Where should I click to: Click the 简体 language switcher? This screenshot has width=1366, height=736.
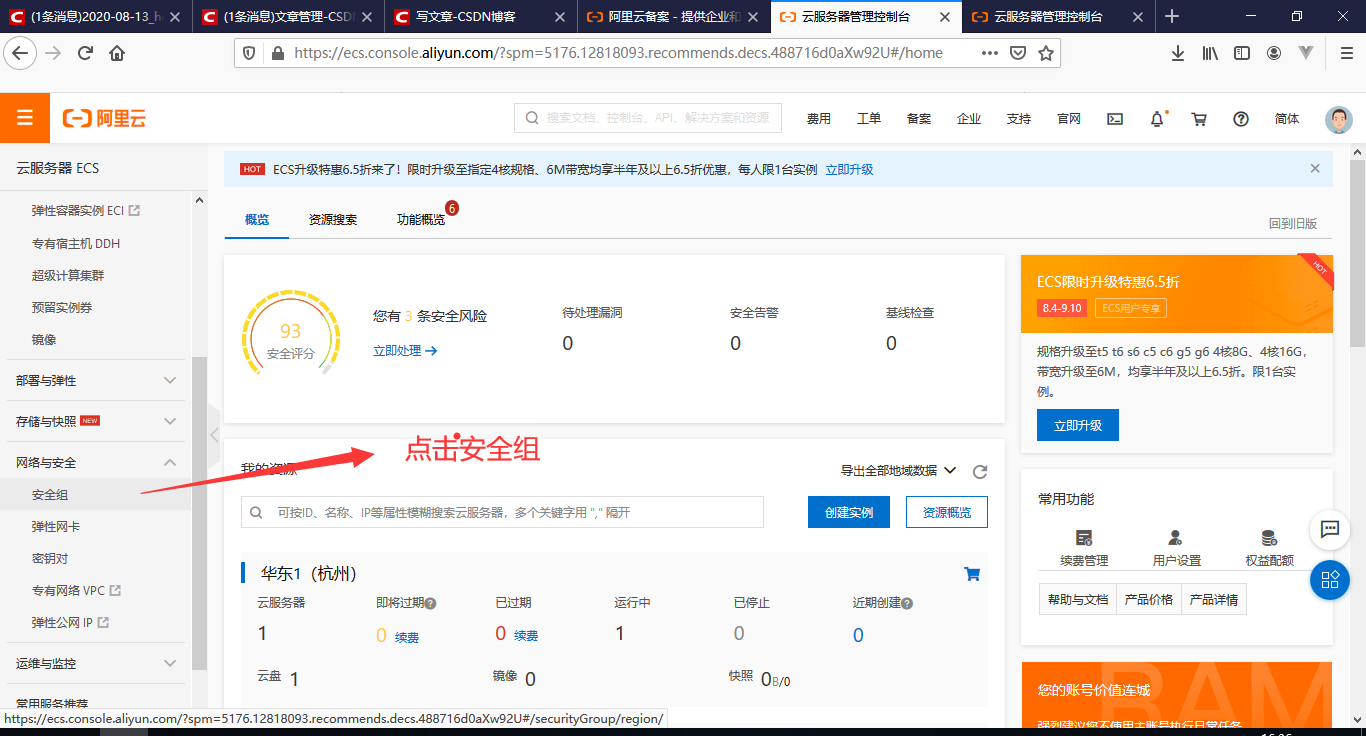pyautogui.click(x=1287, y=119)
